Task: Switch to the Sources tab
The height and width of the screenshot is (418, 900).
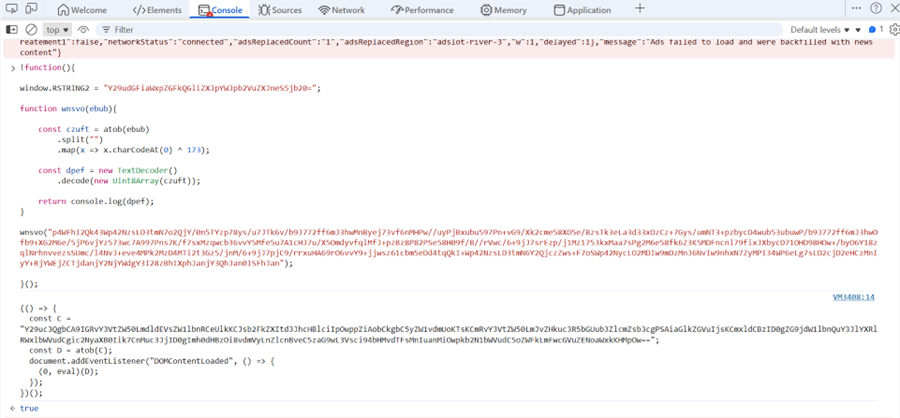Action: 280,10
